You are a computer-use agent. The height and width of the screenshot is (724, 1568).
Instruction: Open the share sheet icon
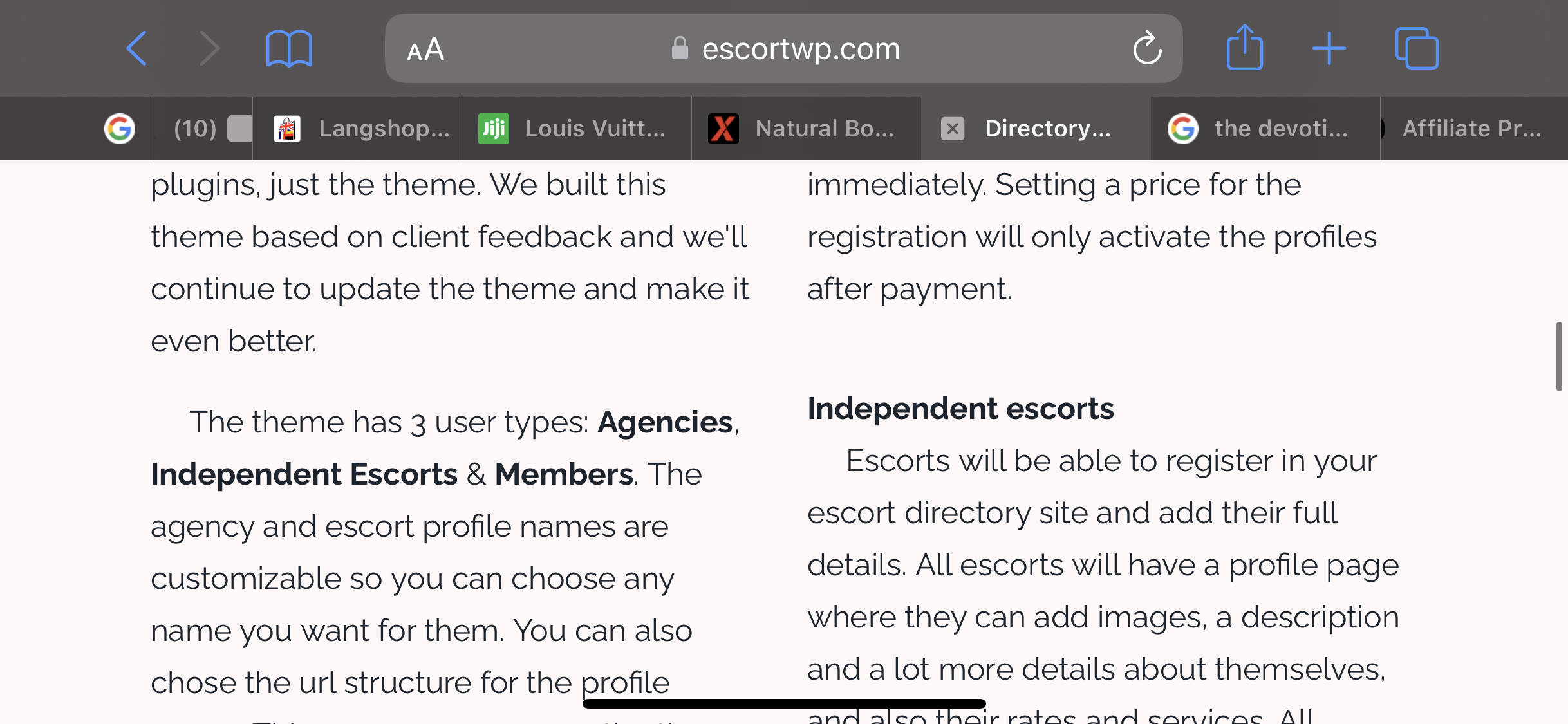[1244, 47]
